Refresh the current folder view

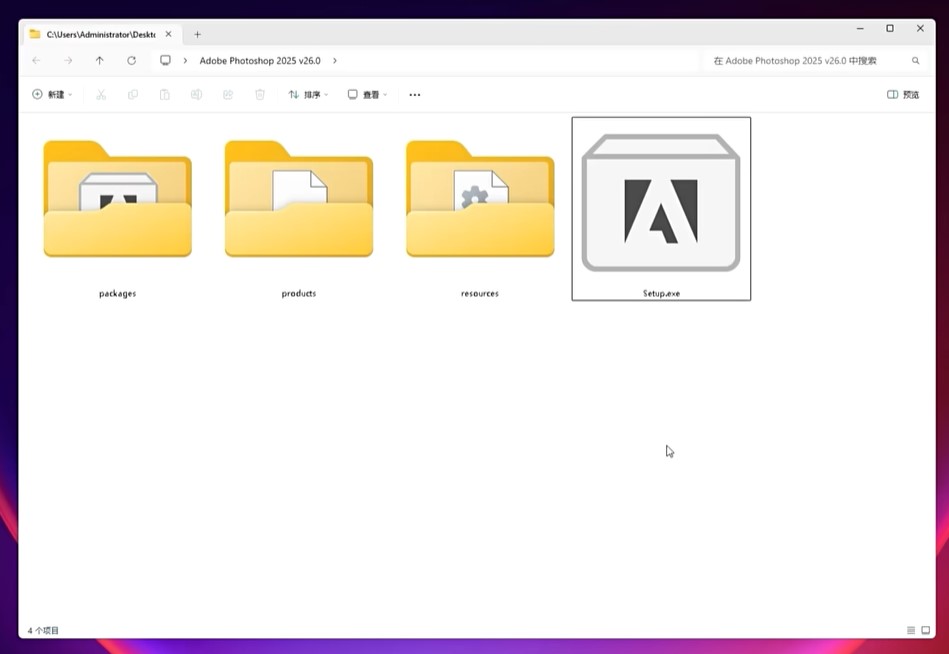click(131, 60)
